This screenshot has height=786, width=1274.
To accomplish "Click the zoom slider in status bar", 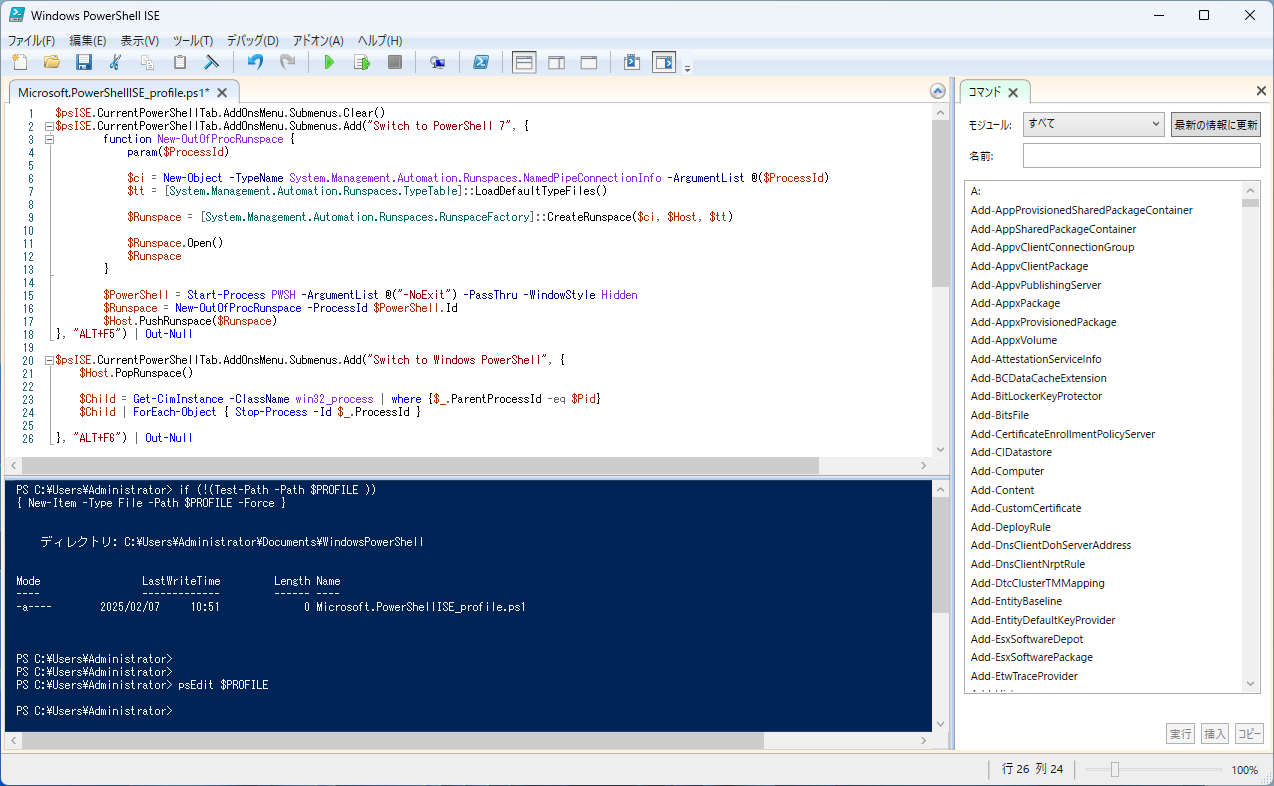I will pos(1114,770).
